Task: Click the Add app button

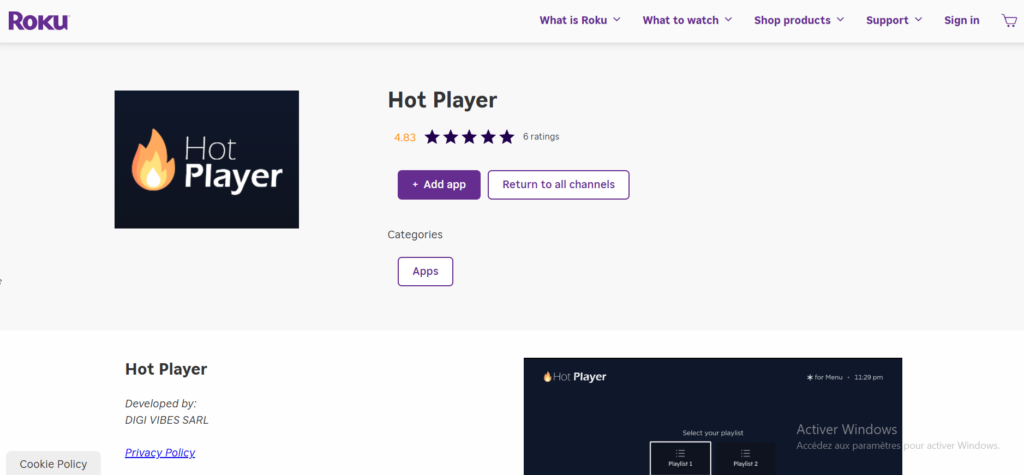Action: (x=439, y=185)
